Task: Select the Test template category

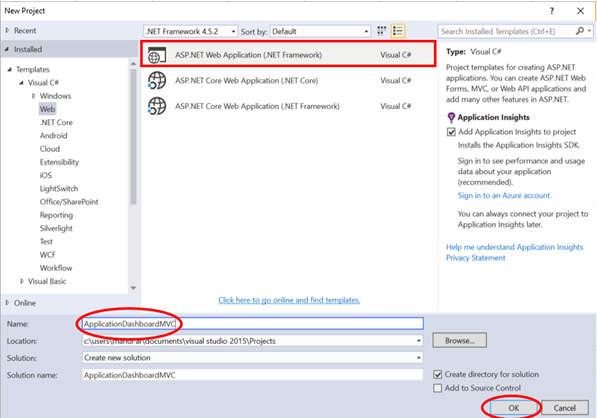Action: (x=46, y=242)
